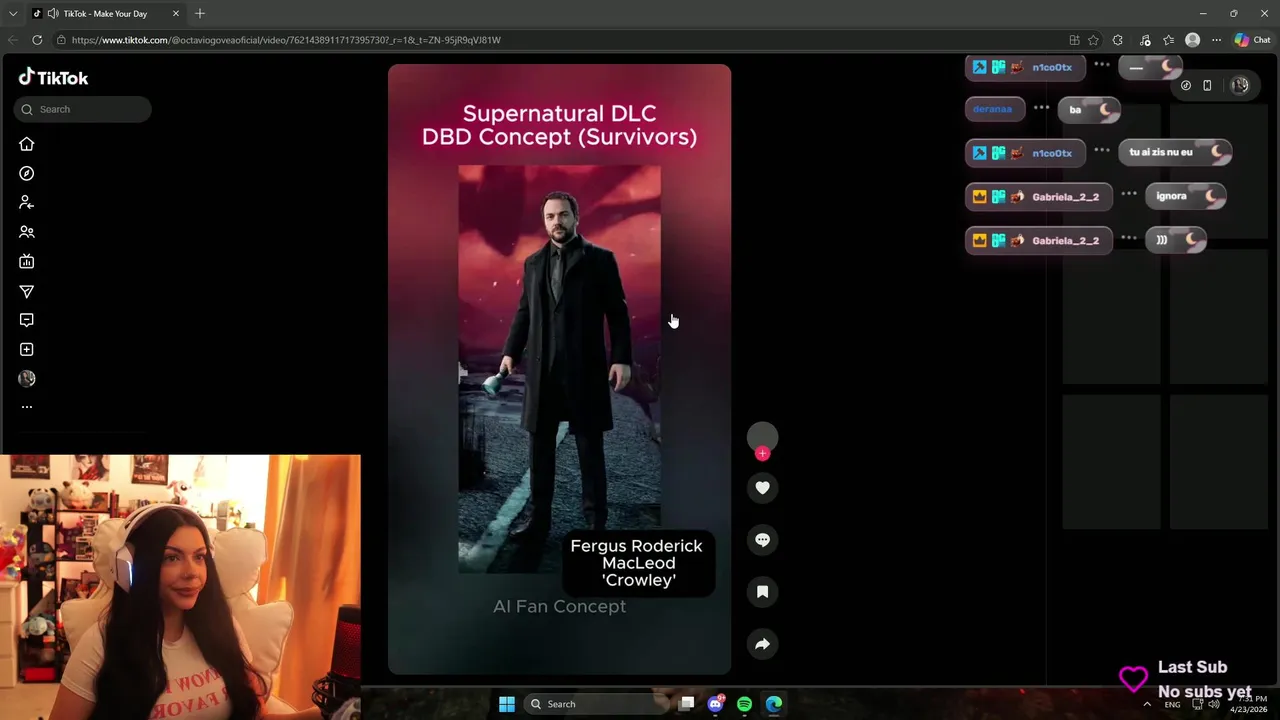Screen dimensions: 1280x720
Task: Open the account avatar in floating toolbar
Action: coord(1240,86)
